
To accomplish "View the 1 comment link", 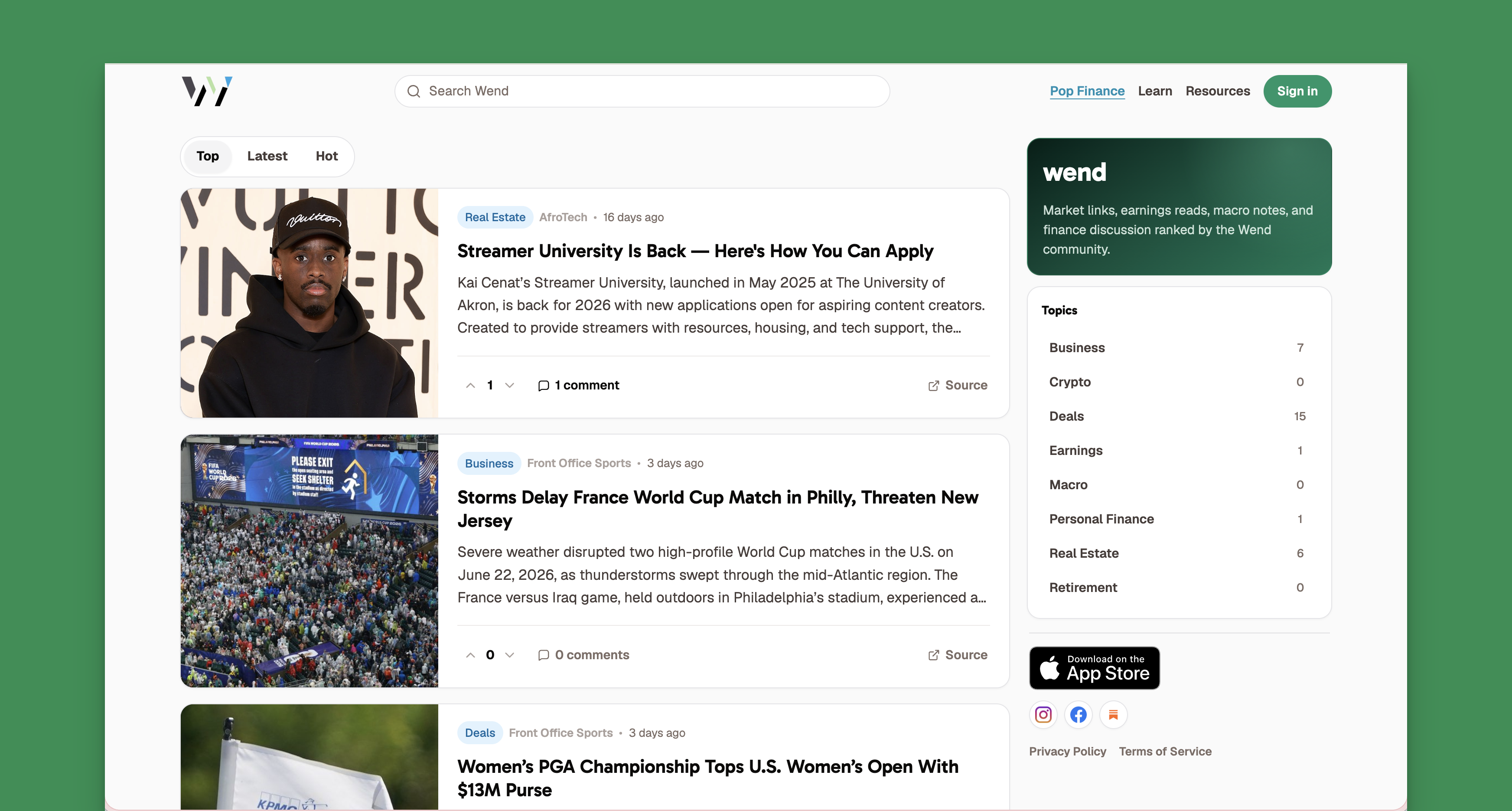I will tap(579, 385).
